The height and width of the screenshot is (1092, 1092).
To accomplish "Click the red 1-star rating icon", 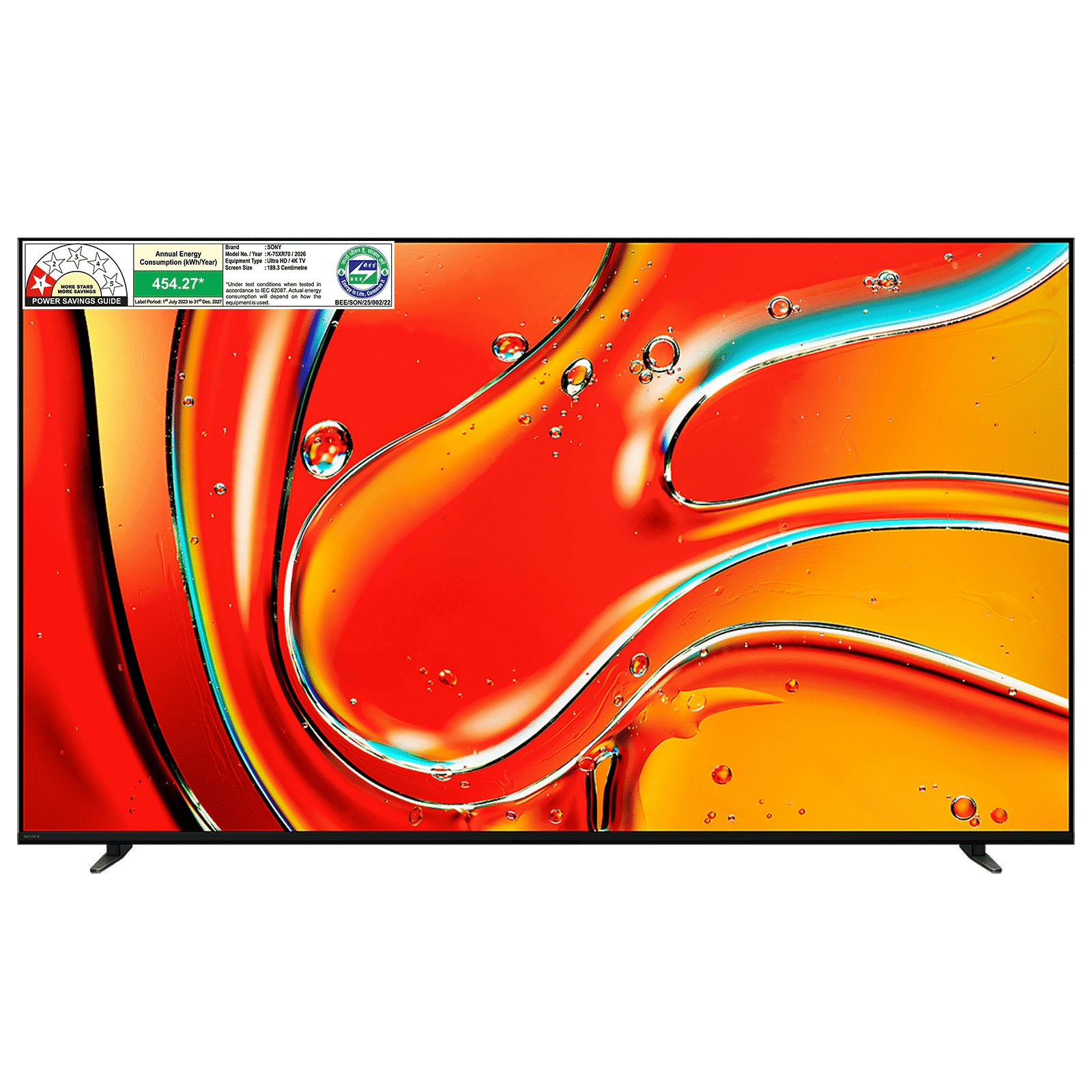I will [x=40, y=282].
